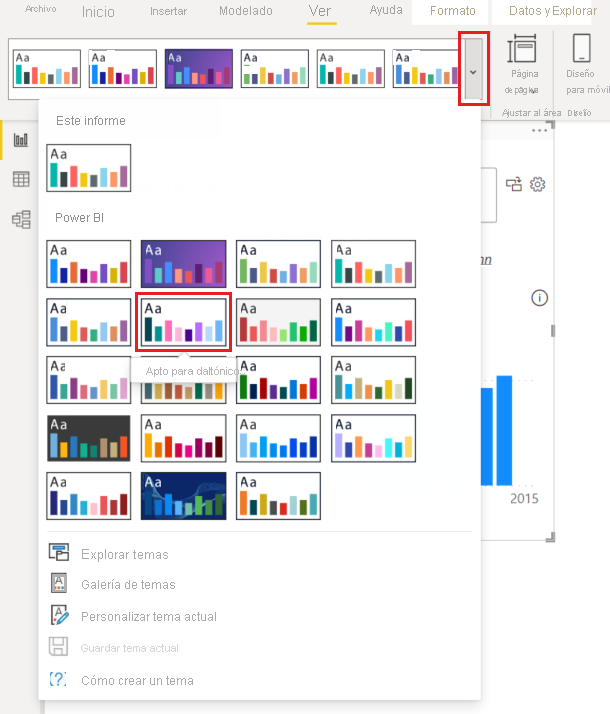610x714 pixels.
Task: Open Galería de temas
Action: [x=128, y=584]
